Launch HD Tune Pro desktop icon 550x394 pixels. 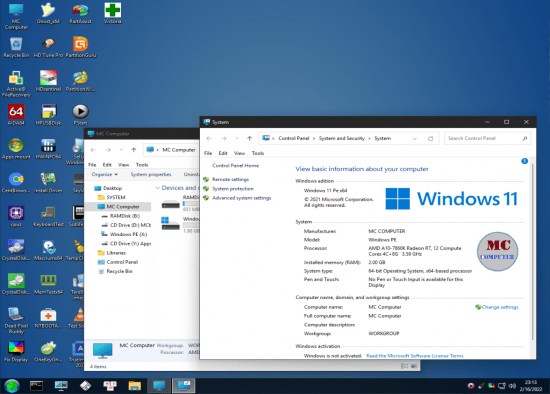pyautogui.click(x=48, y=48)
